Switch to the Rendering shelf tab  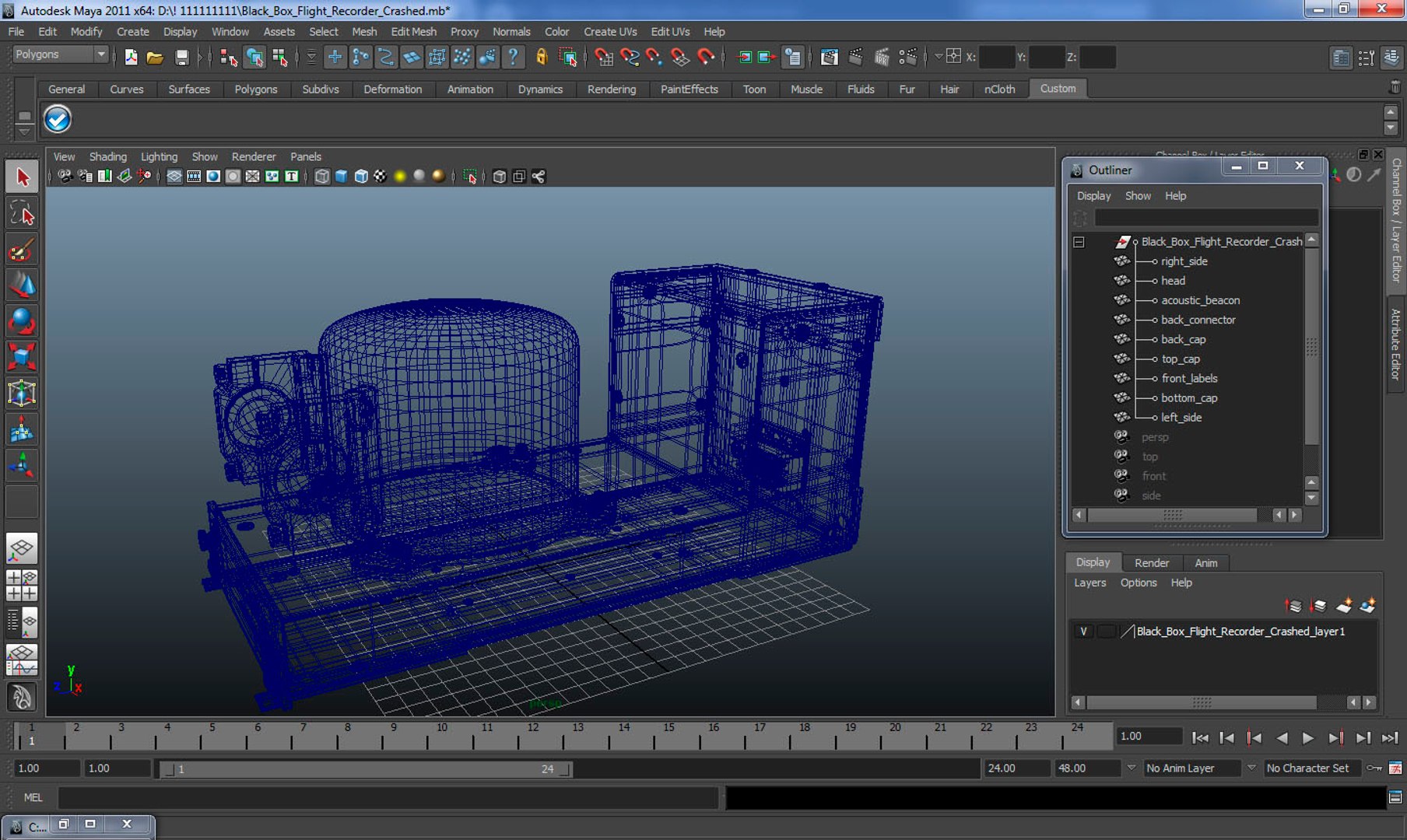click(x=611, y=89)
